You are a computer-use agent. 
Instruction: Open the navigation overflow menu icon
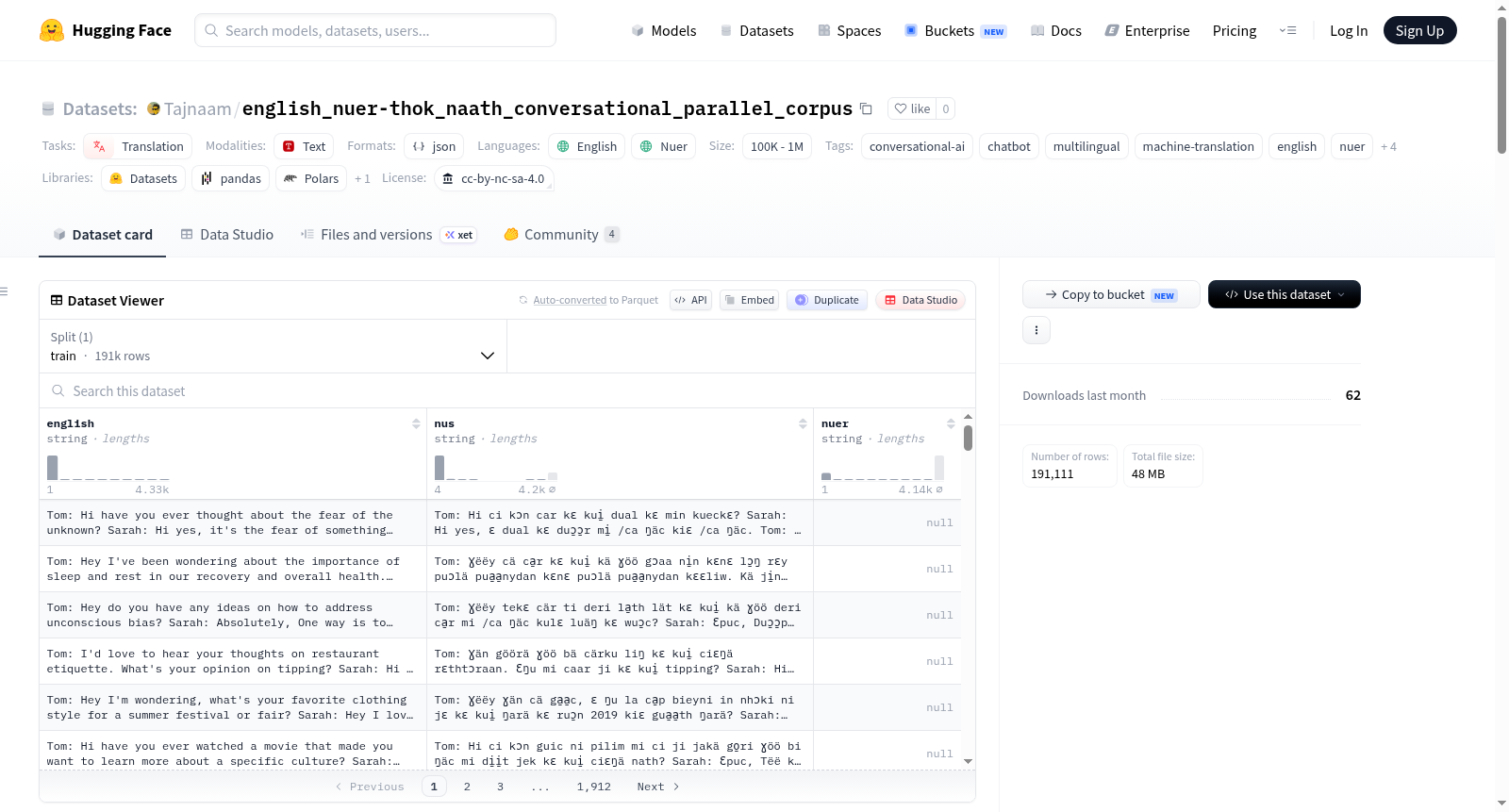point(1287,30)
